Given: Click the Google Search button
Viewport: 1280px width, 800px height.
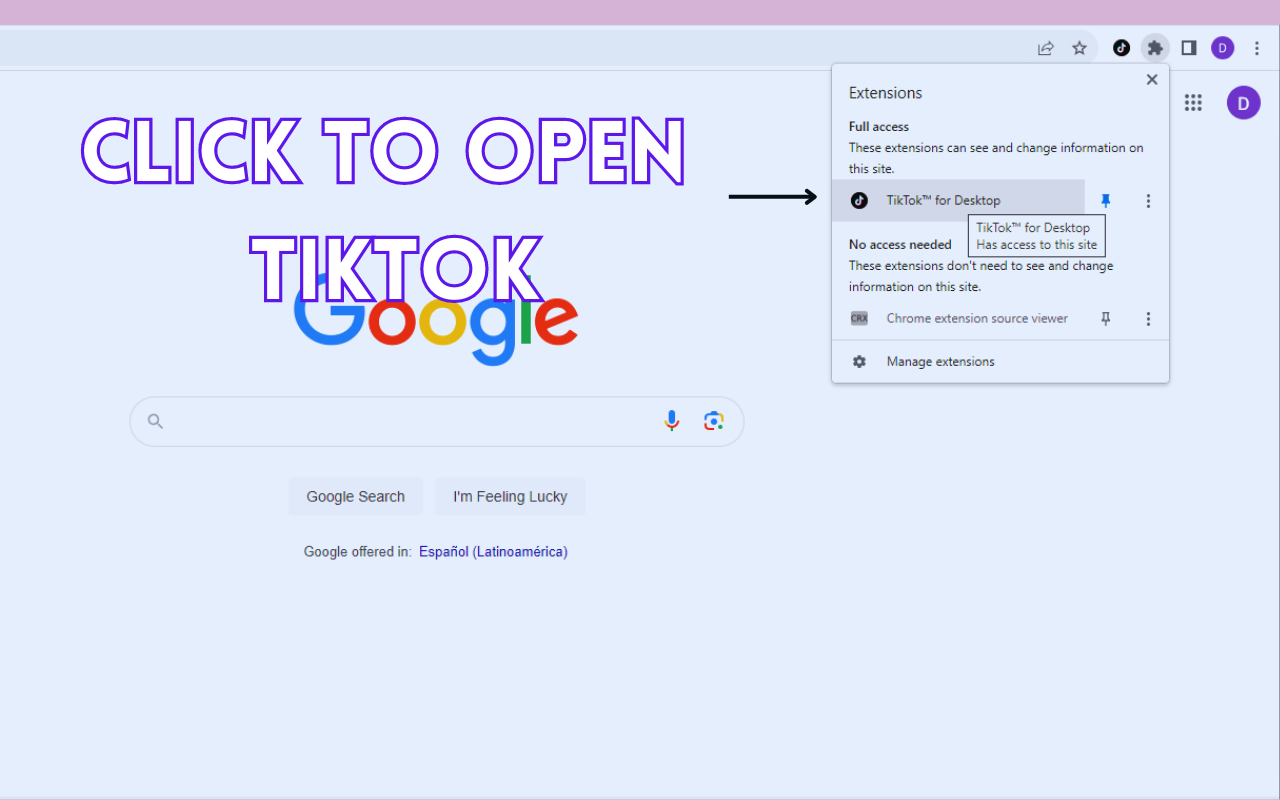Looking at the screenshot, I should click(356, 496).
